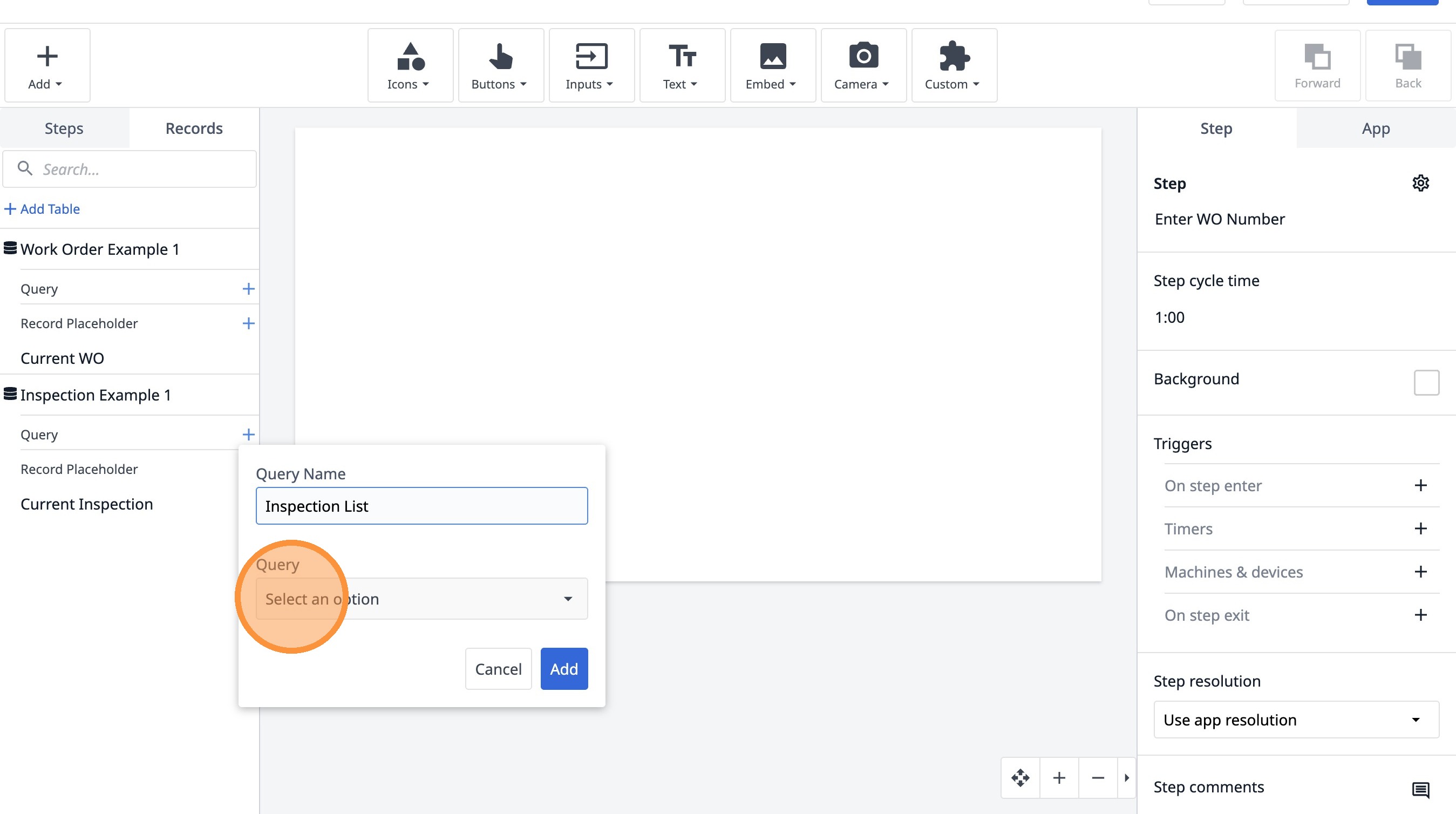Open the Embed widget menu
1456x814 pixels.
click(772, 65)
